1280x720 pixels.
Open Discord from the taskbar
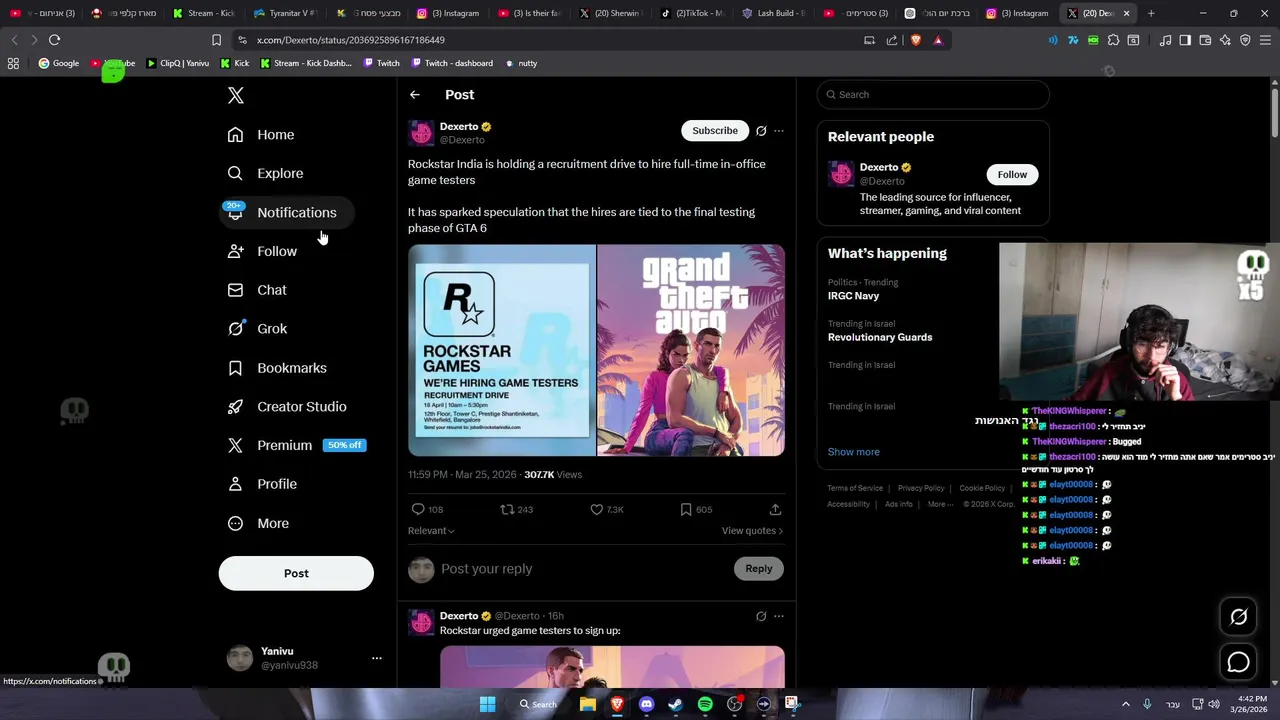646,704
